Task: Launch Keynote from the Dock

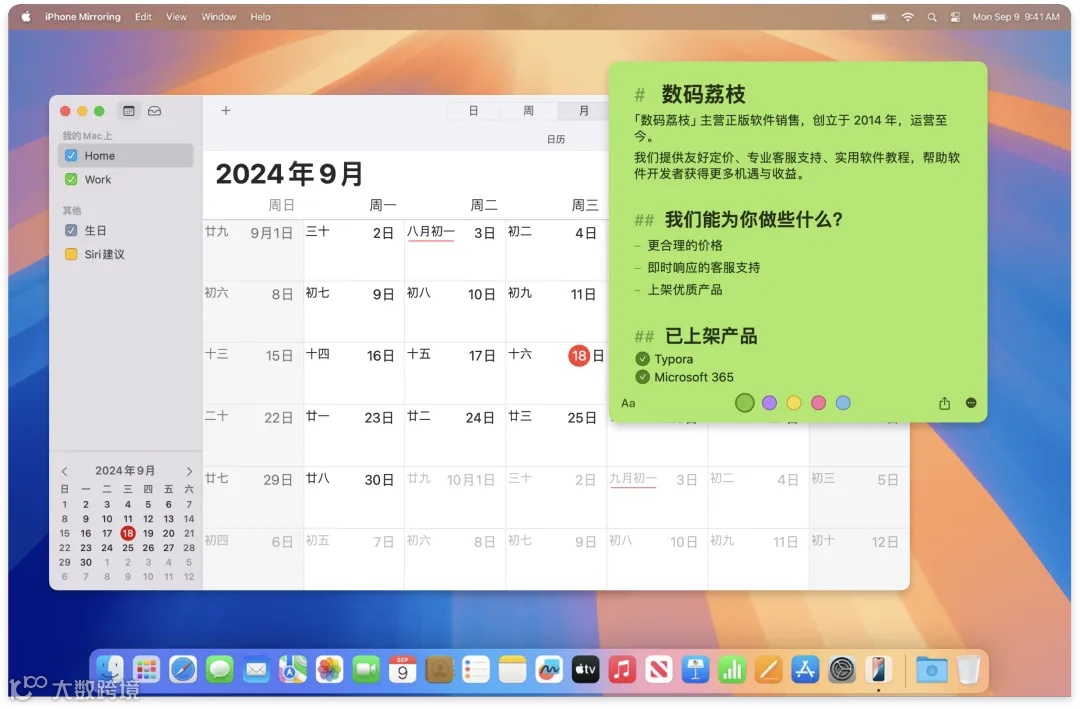Action: click(696, 669)
